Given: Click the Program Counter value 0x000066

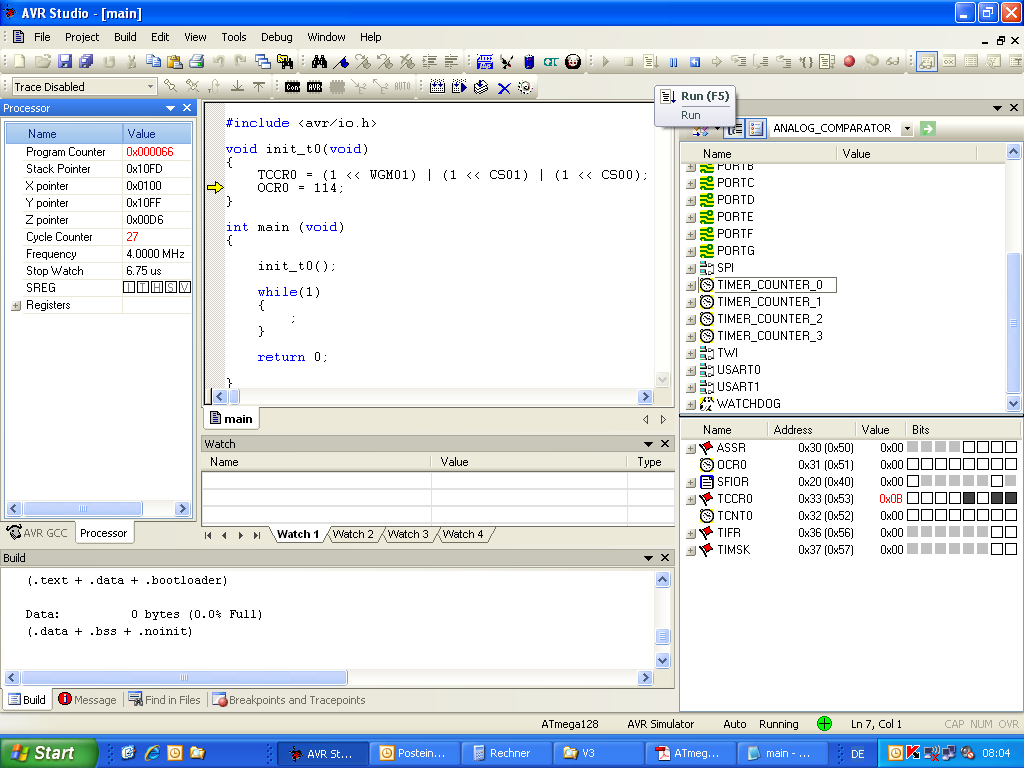Looking at the screenshot, I should 150,152.
